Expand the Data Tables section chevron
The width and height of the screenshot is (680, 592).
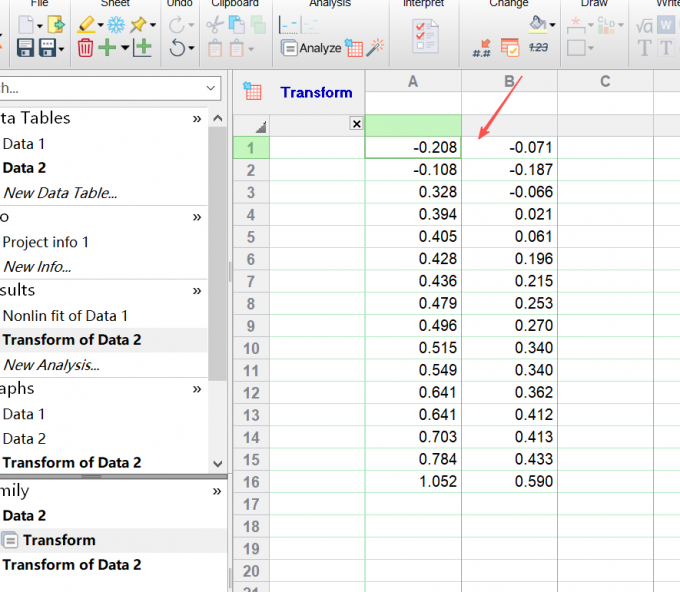(197, 118)
